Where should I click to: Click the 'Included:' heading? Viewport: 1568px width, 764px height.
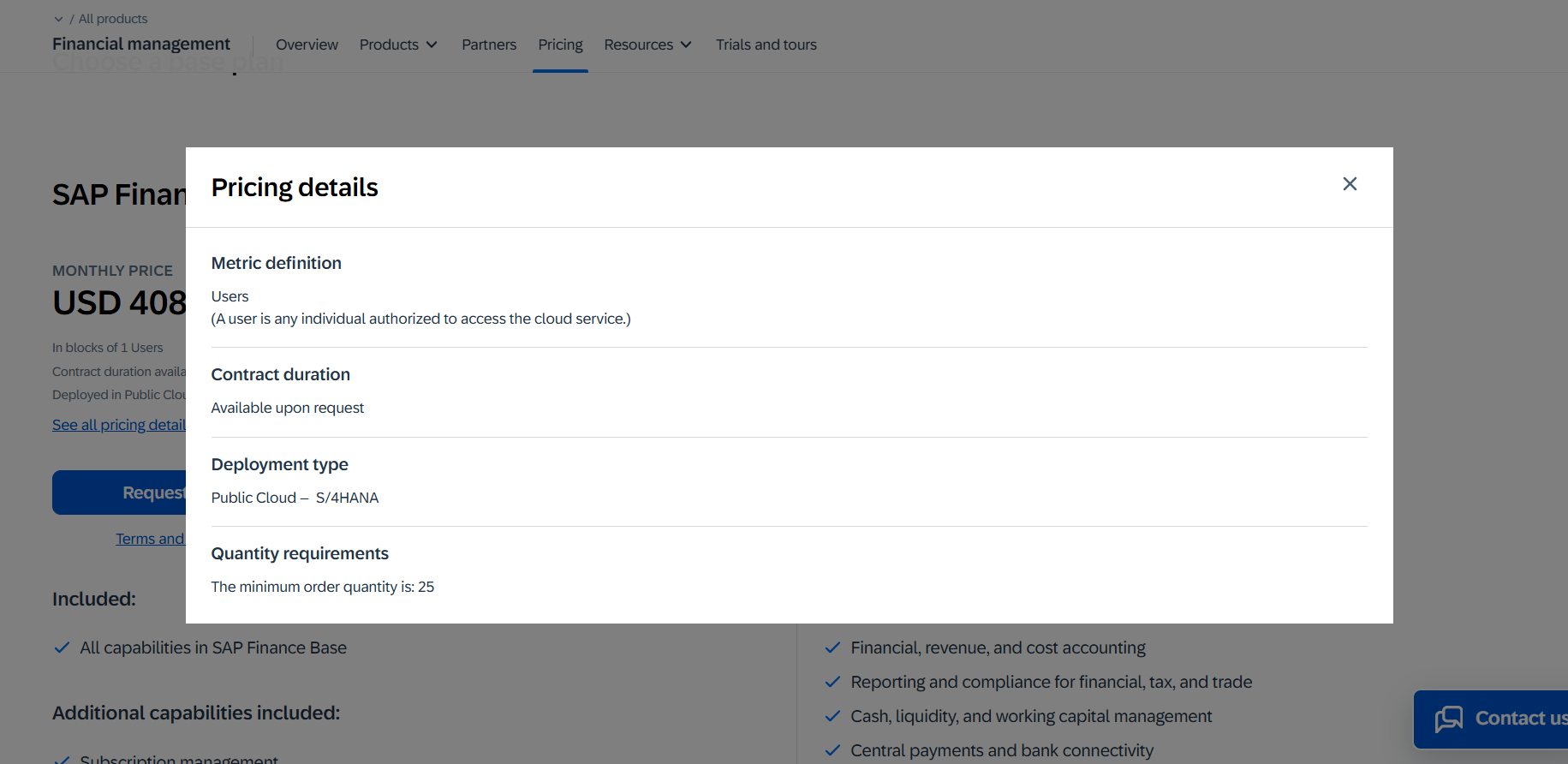94,599
